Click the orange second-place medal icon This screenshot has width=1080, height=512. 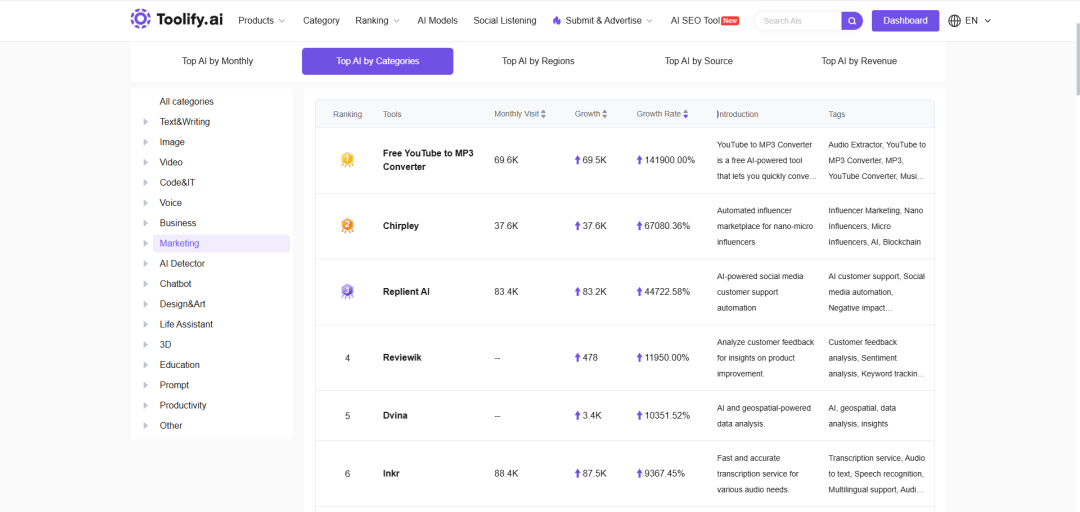[347, 225]
